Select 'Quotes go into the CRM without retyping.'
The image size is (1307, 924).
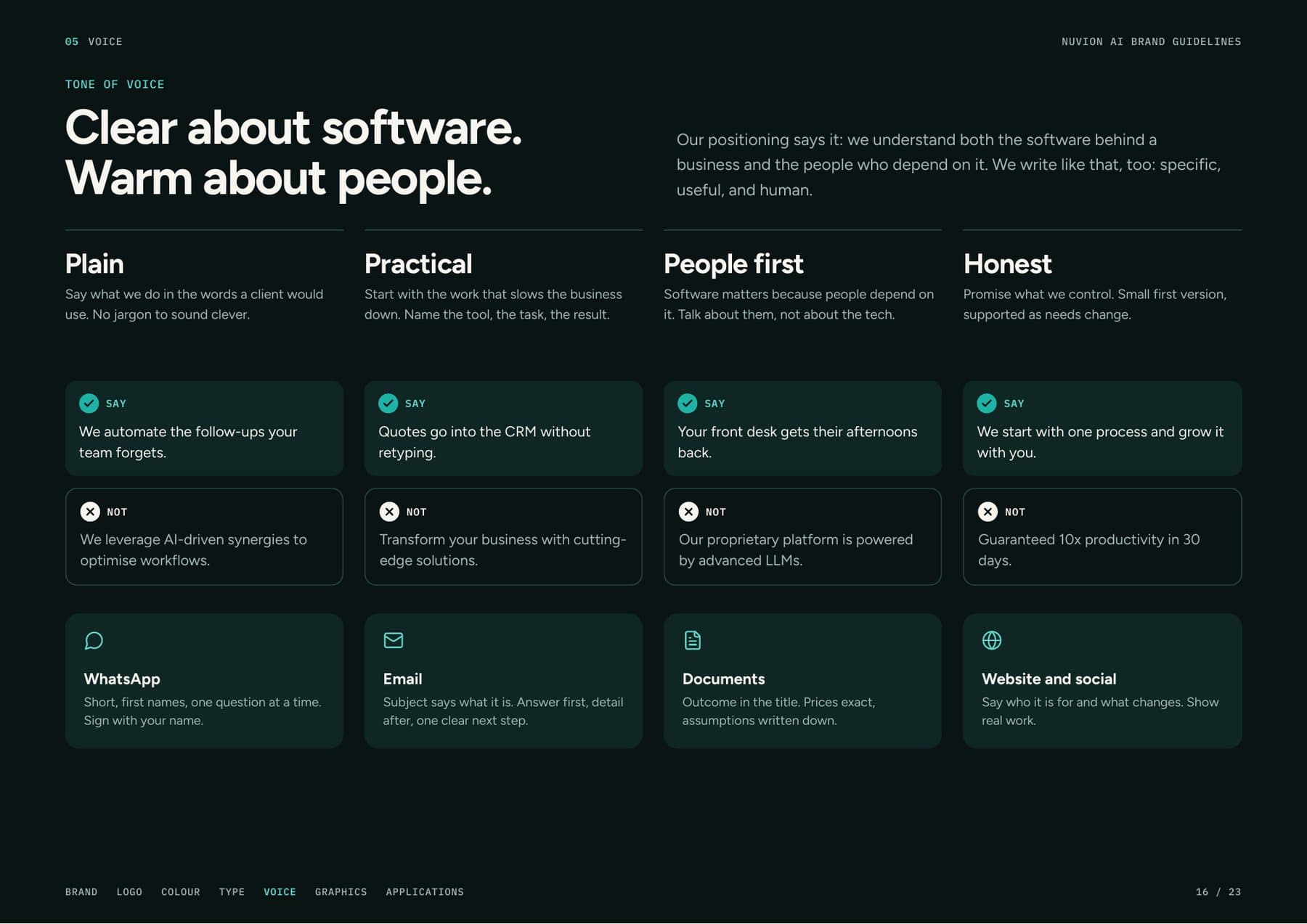484,442
